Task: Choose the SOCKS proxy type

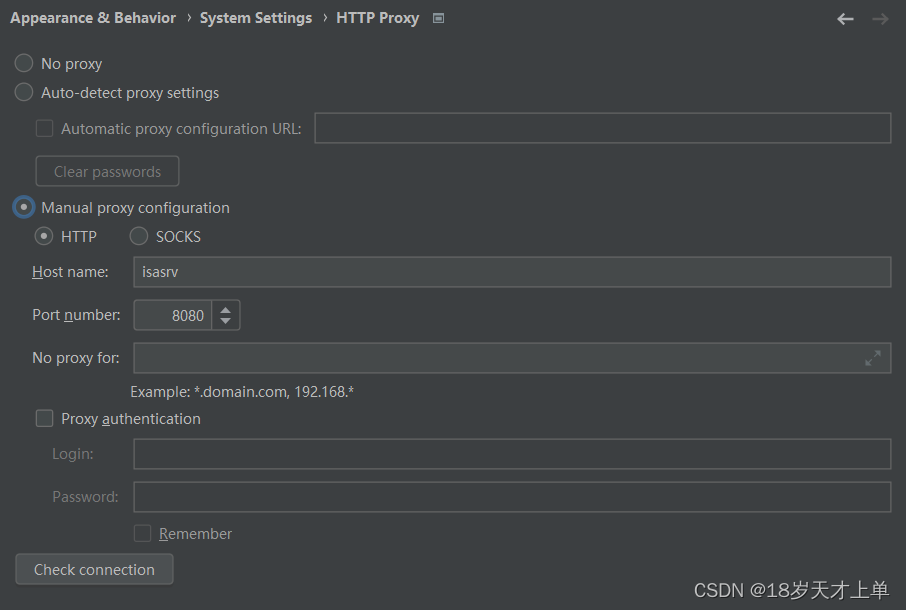Action: click(x=139, y=236)
